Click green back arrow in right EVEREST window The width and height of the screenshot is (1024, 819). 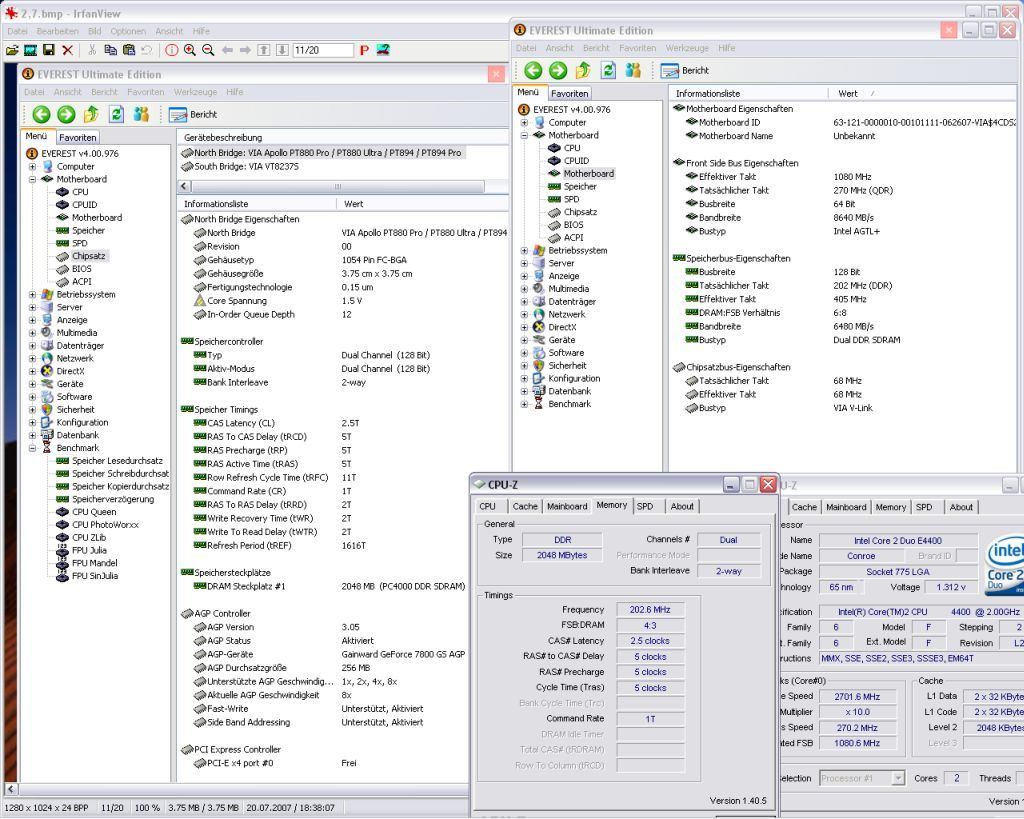pos(533,71)
